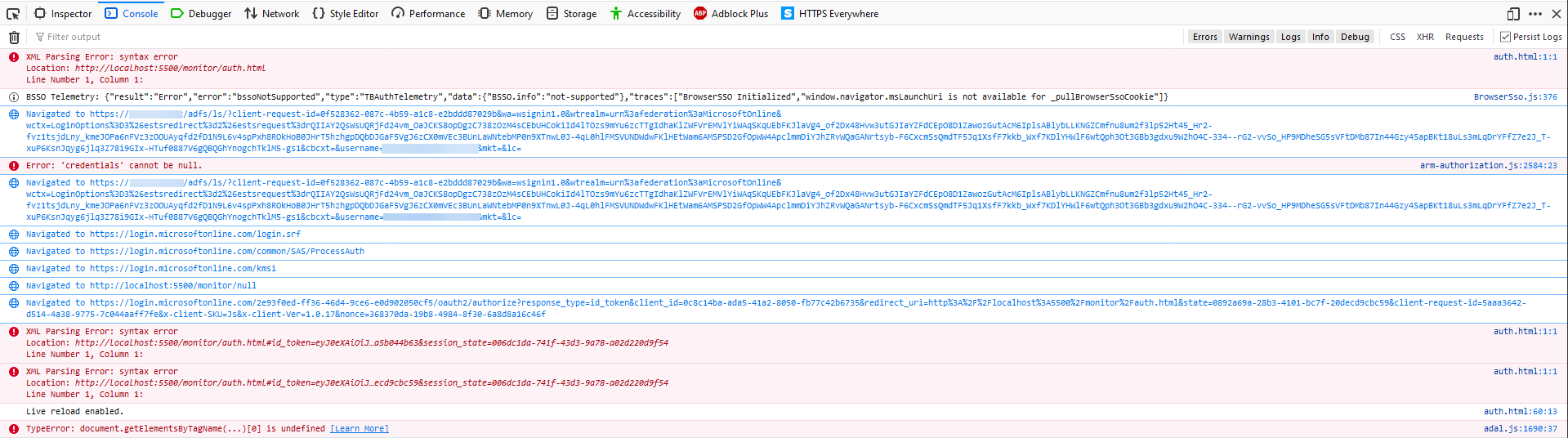Screen dimensions: 1568x438
Task: Open the Style Editor tab
Action: click(x=346, y=13)
